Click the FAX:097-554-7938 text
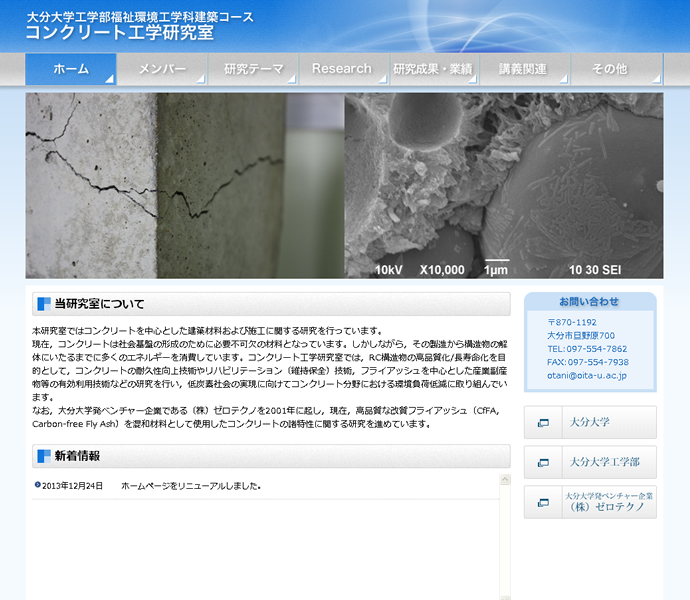690x600 pixels. [x=588, y=362]
